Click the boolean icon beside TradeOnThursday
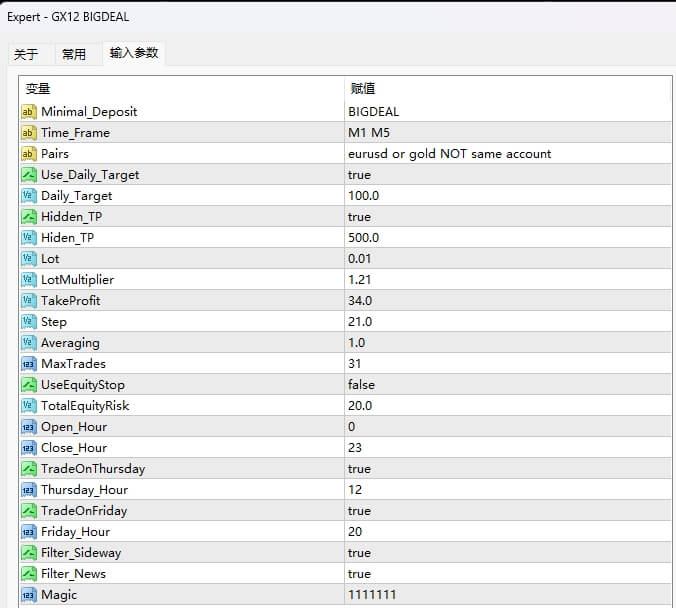The width and height of the screenshot is (676, 608). click(28, 469)
